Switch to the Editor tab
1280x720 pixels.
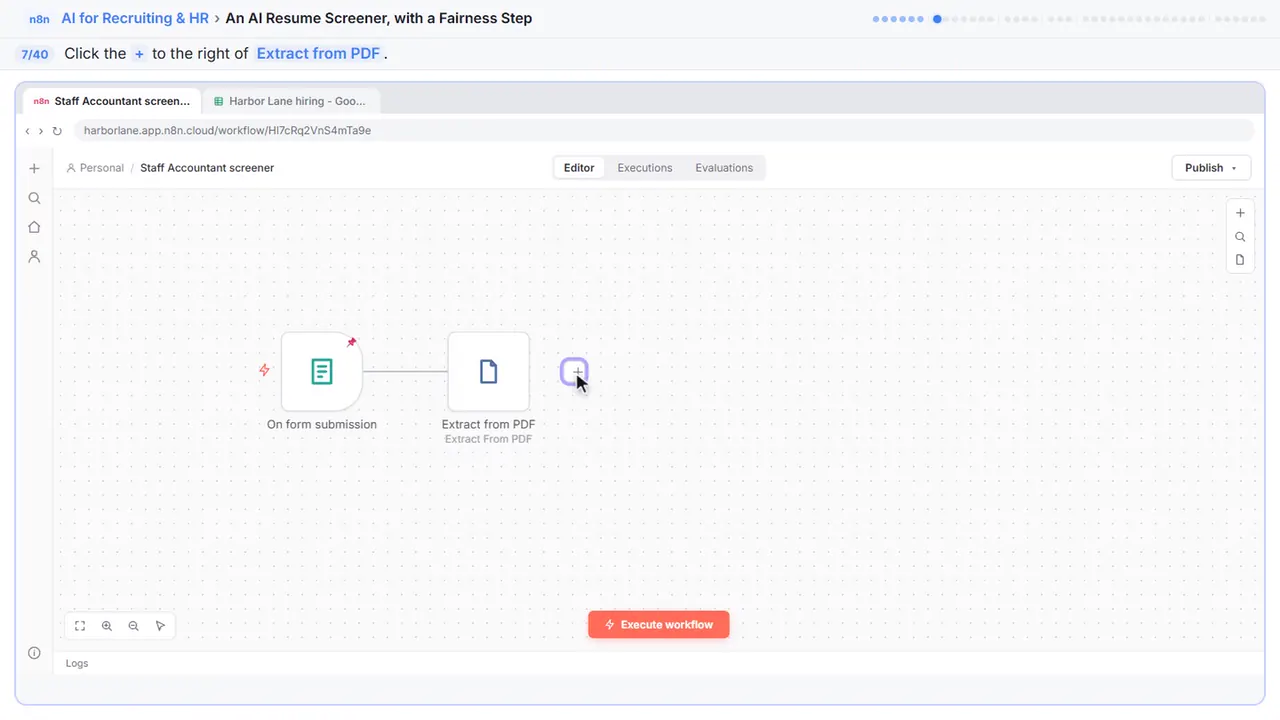[579, 168]
